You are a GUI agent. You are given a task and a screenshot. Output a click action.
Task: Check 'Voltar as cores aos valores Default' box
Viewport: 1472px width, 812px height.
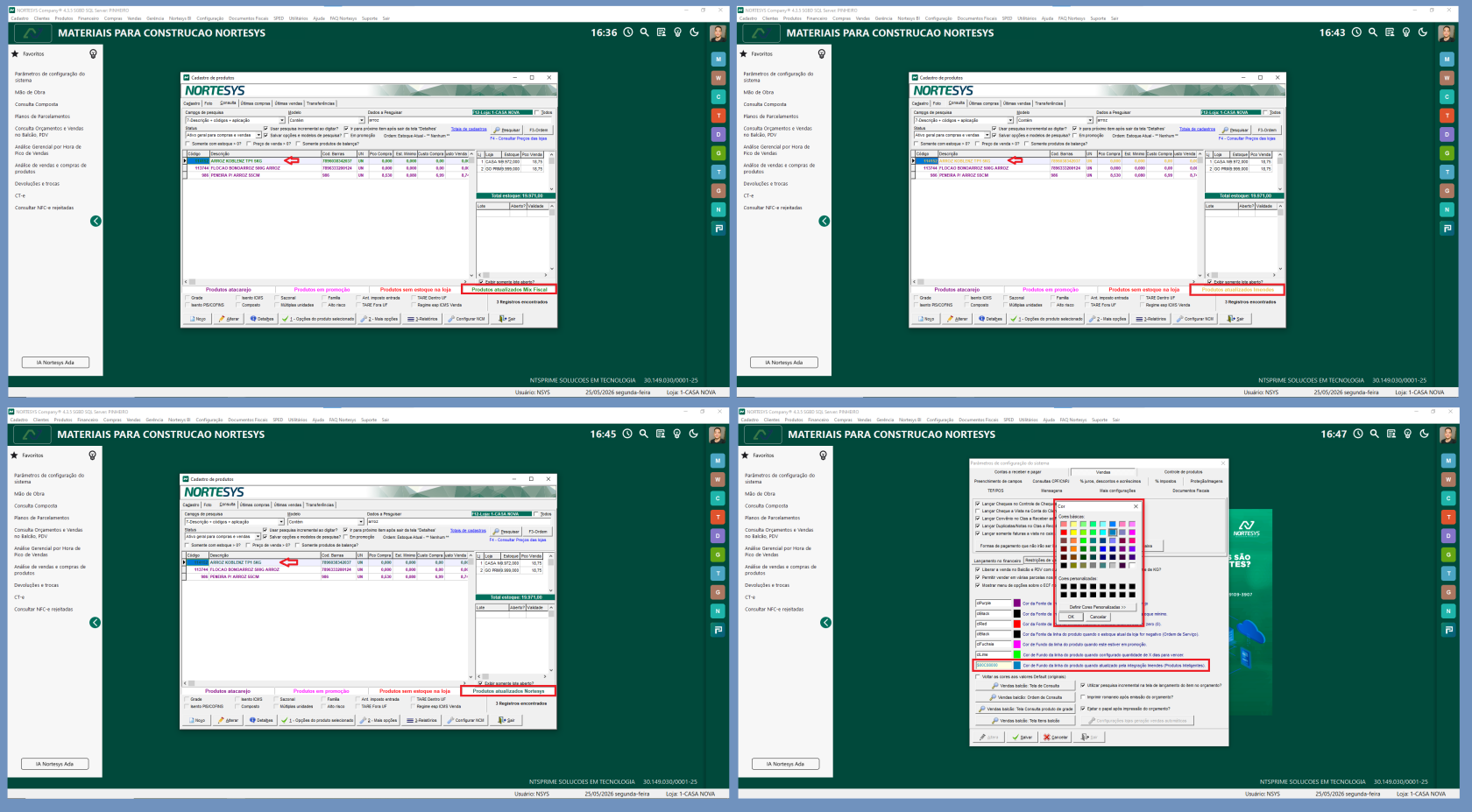(978, 676)
